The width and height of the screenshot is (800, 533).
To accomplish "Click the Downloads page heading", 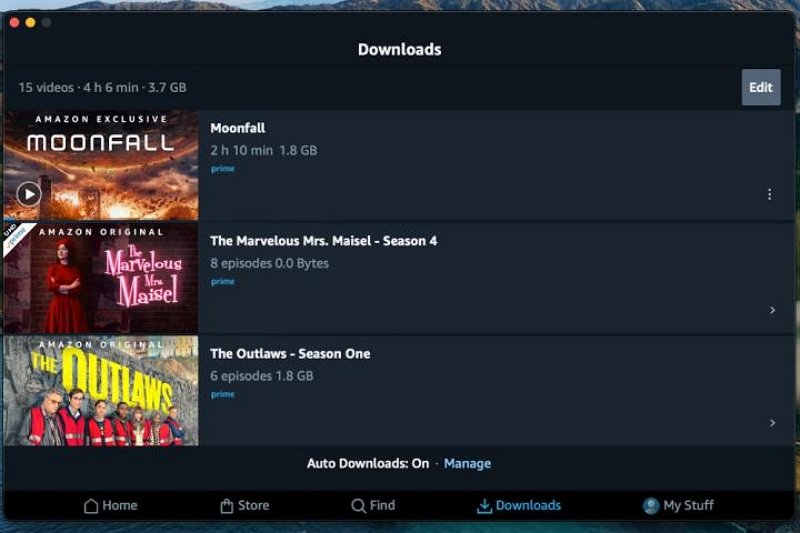I will [399, 49].
